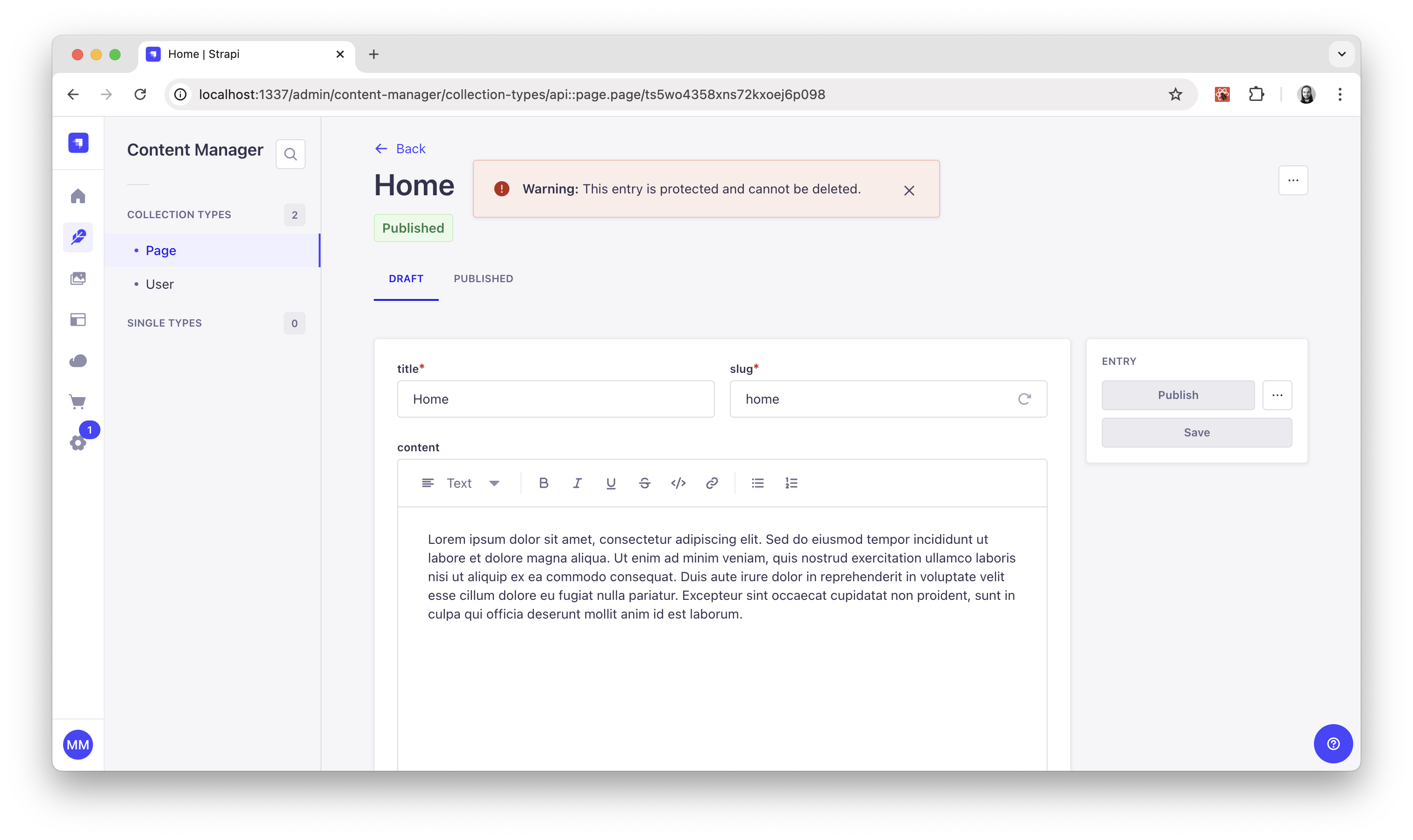This screenshot has height=840, width=1413.
Task: Select User collection type
Action: [160, 284]
